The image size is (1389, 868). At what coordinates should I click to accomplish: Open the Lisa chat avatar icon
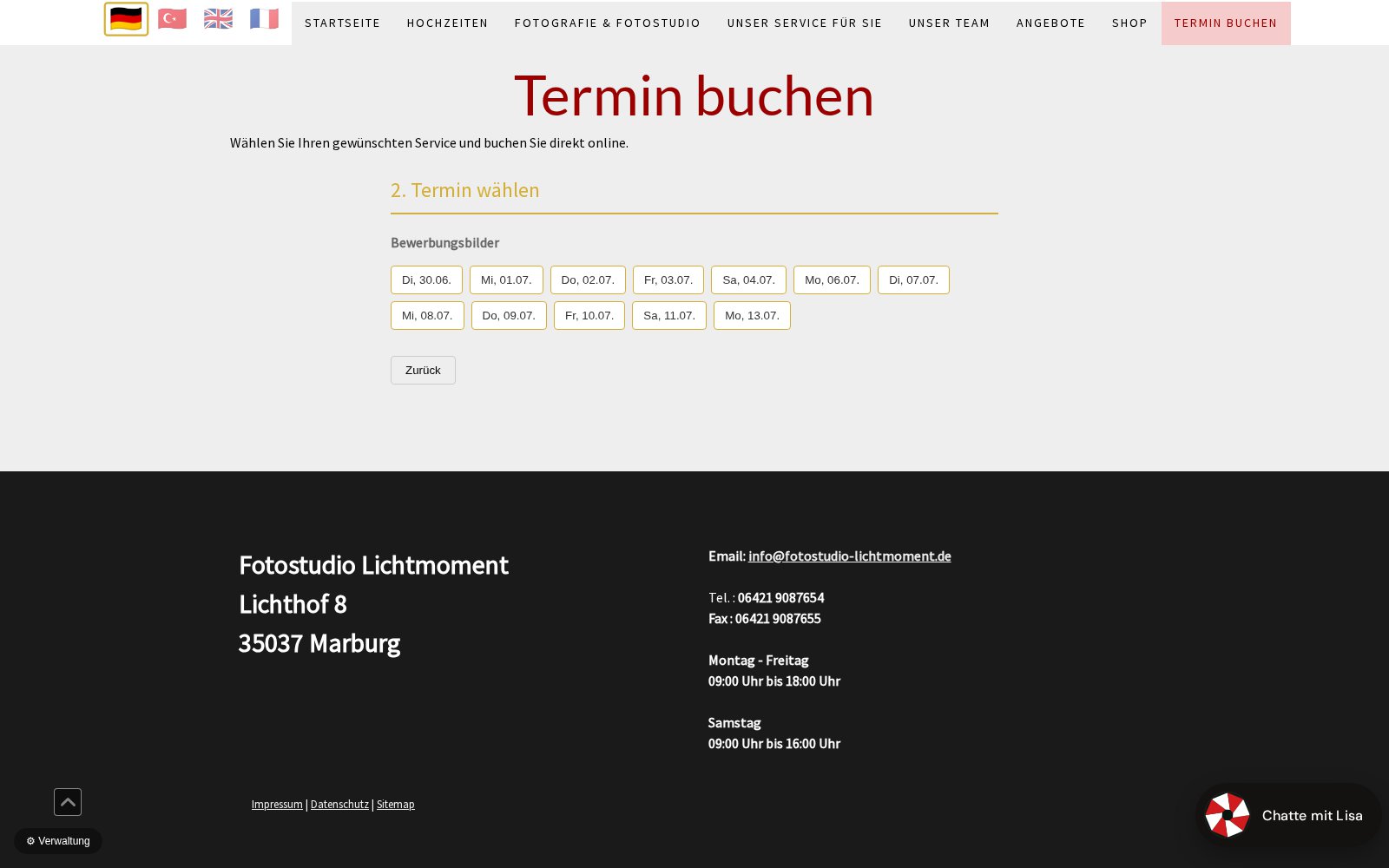1228,815
